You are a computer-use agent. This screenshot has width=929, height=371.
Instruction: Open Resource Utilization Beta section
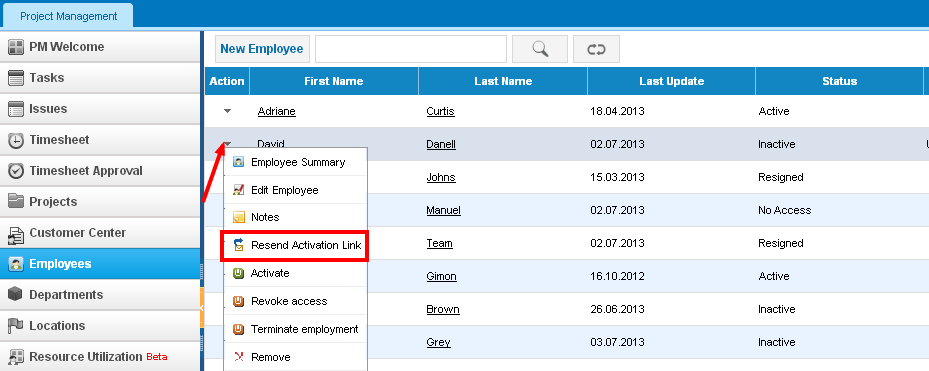(100, 357)
